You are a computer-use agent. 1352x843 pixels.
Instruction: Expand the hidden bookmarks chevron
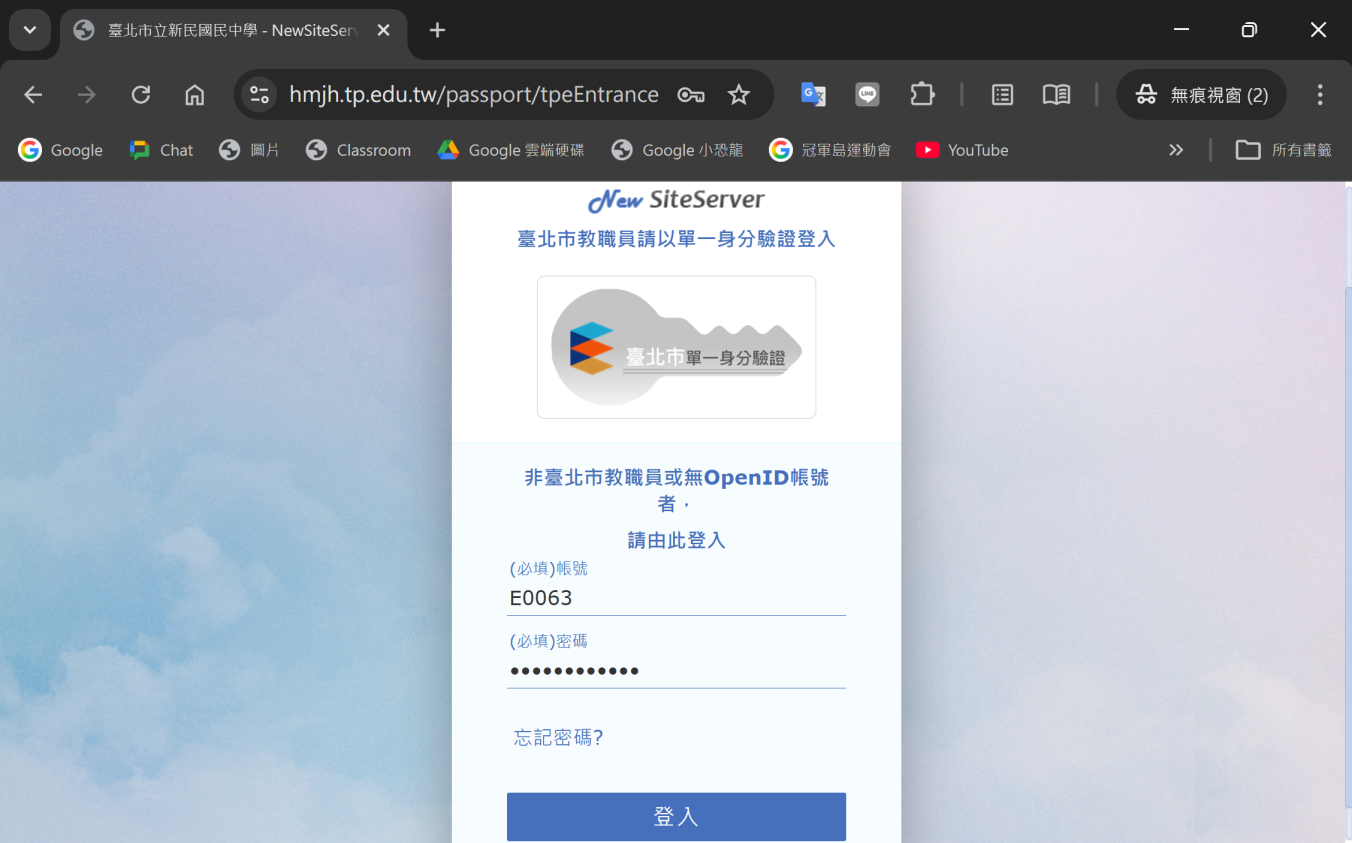pos(1176,150)
